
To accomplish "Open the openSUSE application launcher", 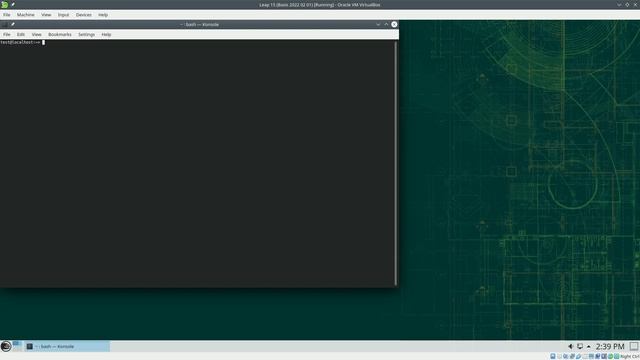I will [x=6, y=346].
